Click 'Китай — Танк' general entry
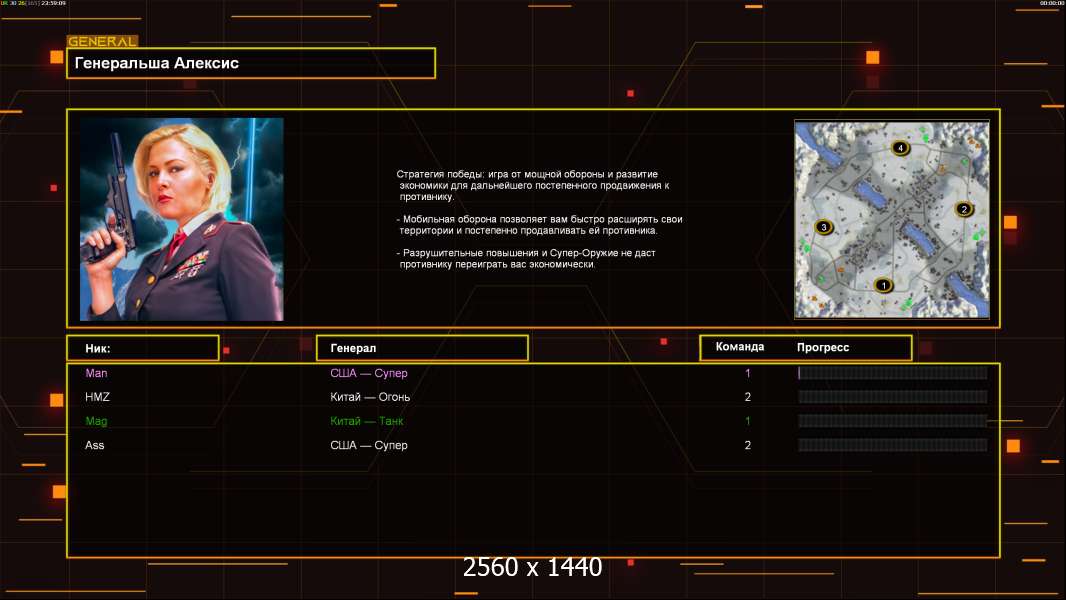This screenshot has height=600, width=1066. coord(366,421)
